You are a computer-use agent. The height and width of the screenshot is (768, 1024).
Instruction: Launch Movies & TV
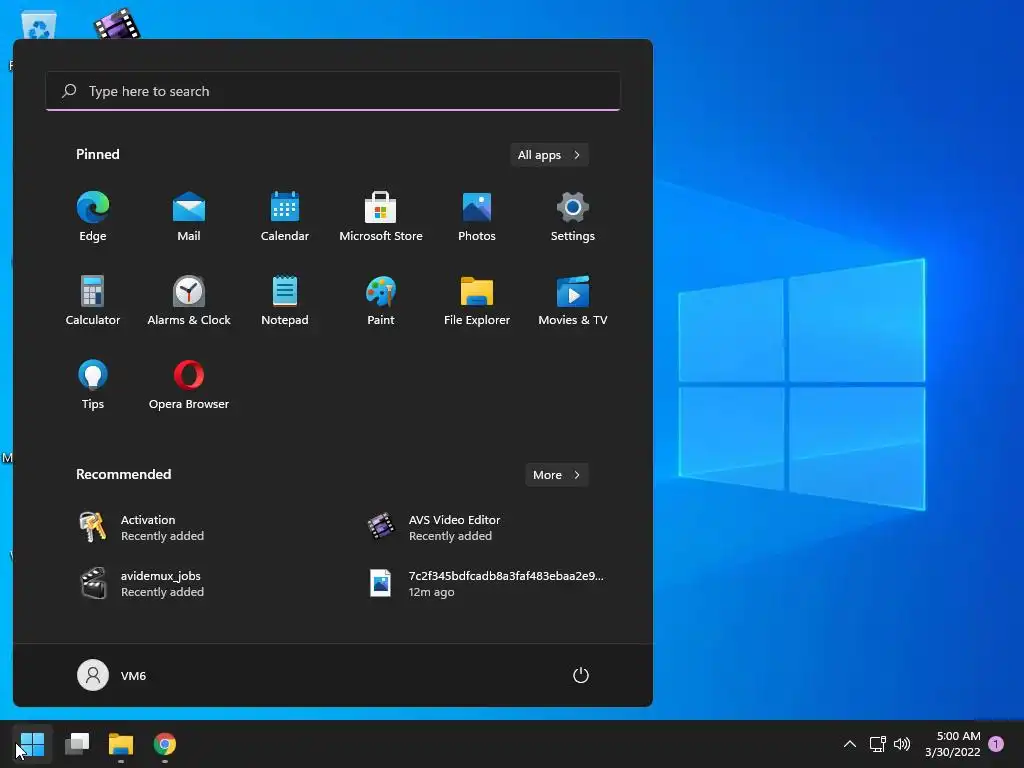573,300
